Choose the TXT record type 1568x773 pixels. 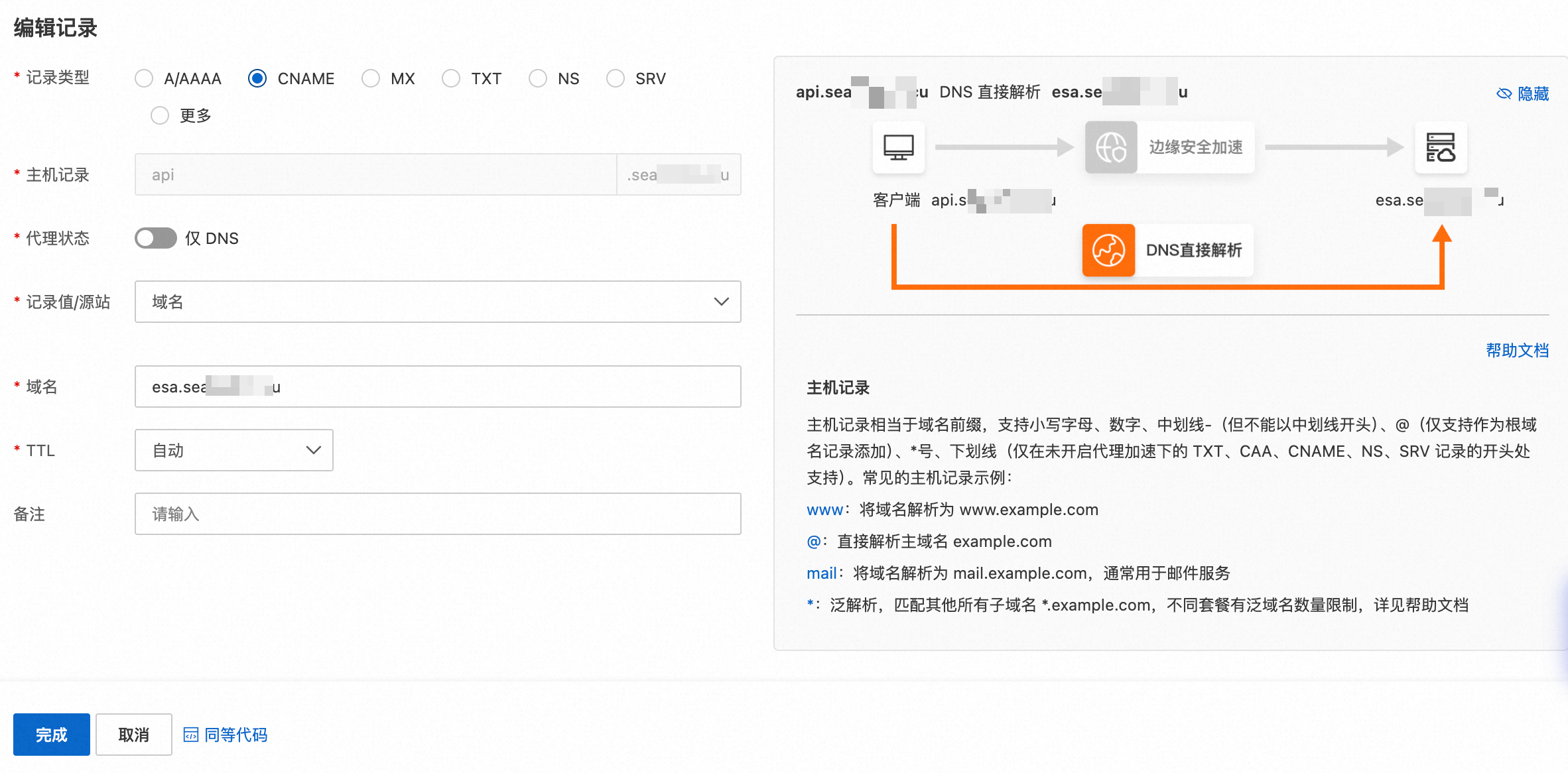451,79
